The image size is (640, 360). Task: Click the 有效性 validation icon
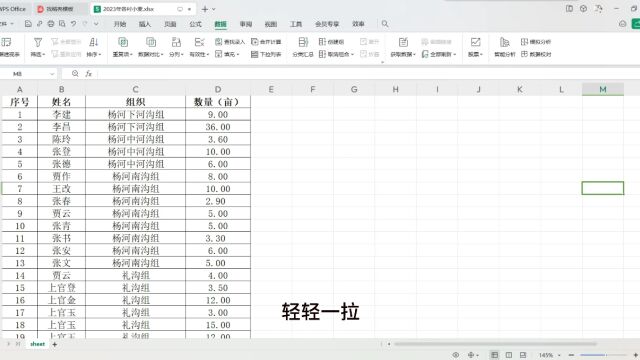199,42
